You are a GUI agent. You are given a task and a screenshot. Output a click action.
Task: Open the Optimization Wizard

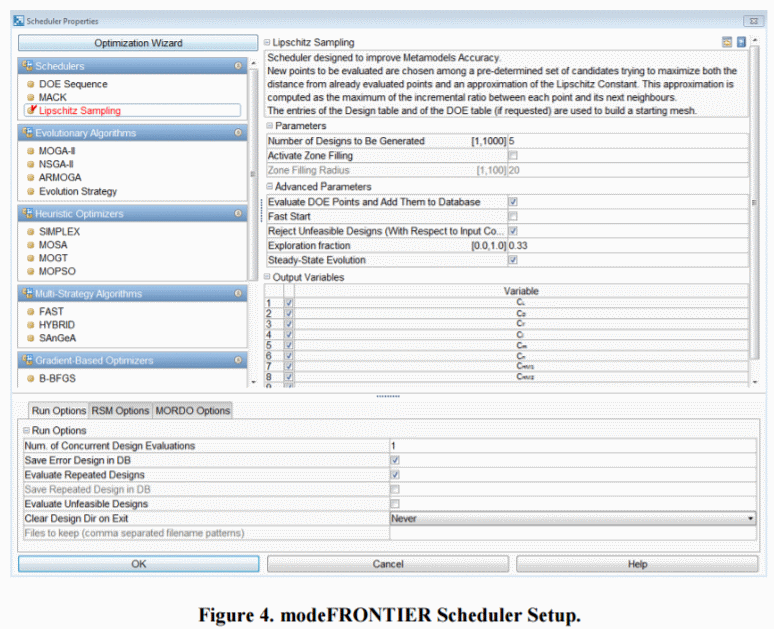click(138, 43)
